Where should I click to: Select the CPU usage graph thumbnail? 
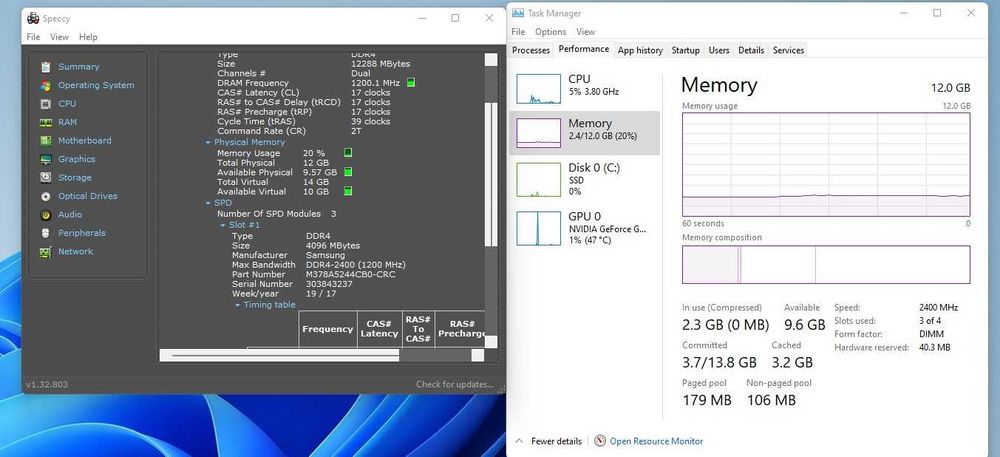click(538, 89)
